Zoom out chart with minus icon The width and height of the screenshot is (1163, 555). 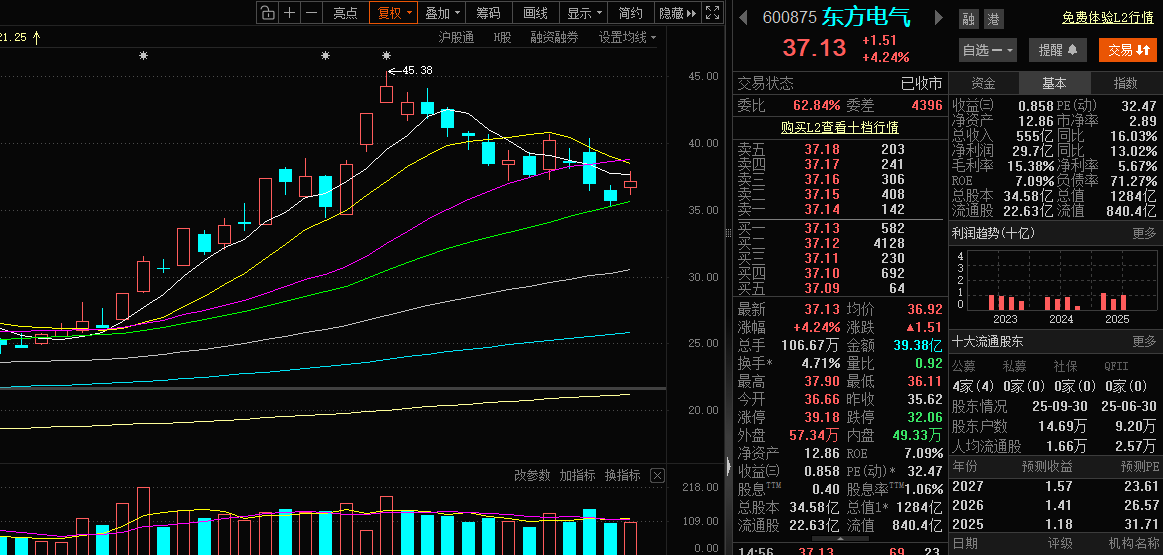point(312,13)
